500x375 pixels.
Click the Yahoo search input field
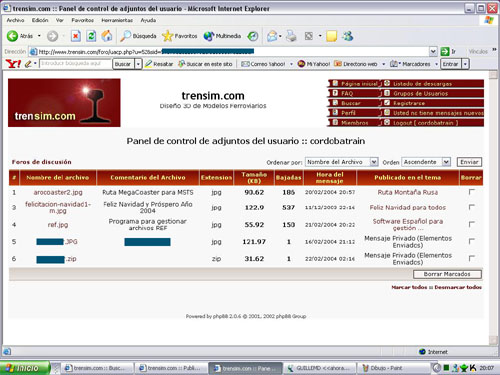[x=75, y=63]
